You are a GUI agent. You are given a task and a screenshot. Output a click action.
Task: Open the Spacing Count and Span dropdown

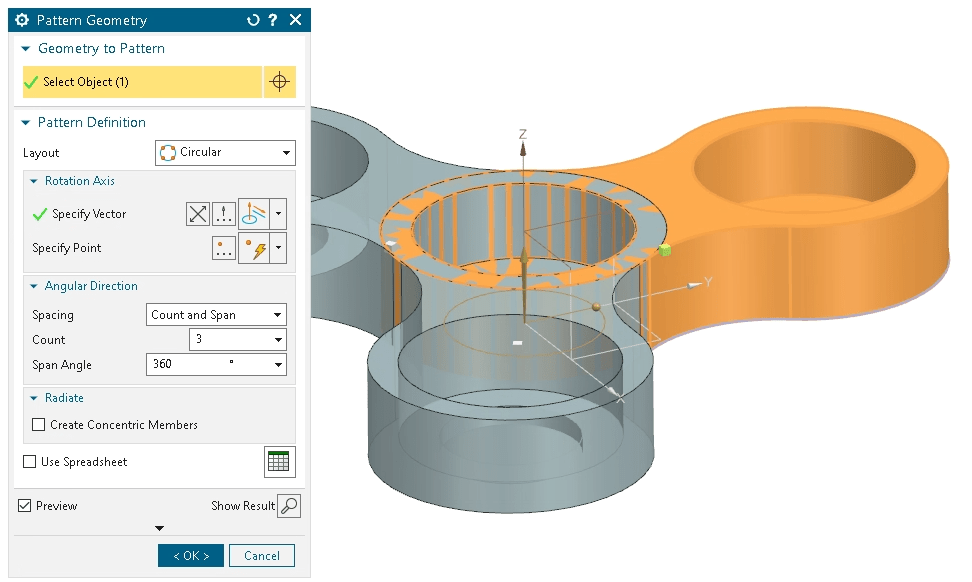[216, 315]
